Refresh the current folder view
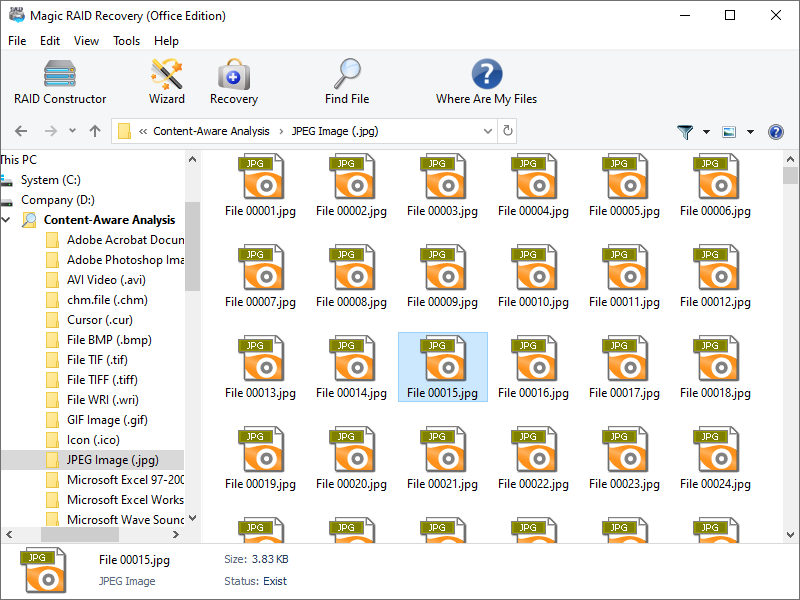The width and height of the screenshot is (800, 600). pos(508,131)
